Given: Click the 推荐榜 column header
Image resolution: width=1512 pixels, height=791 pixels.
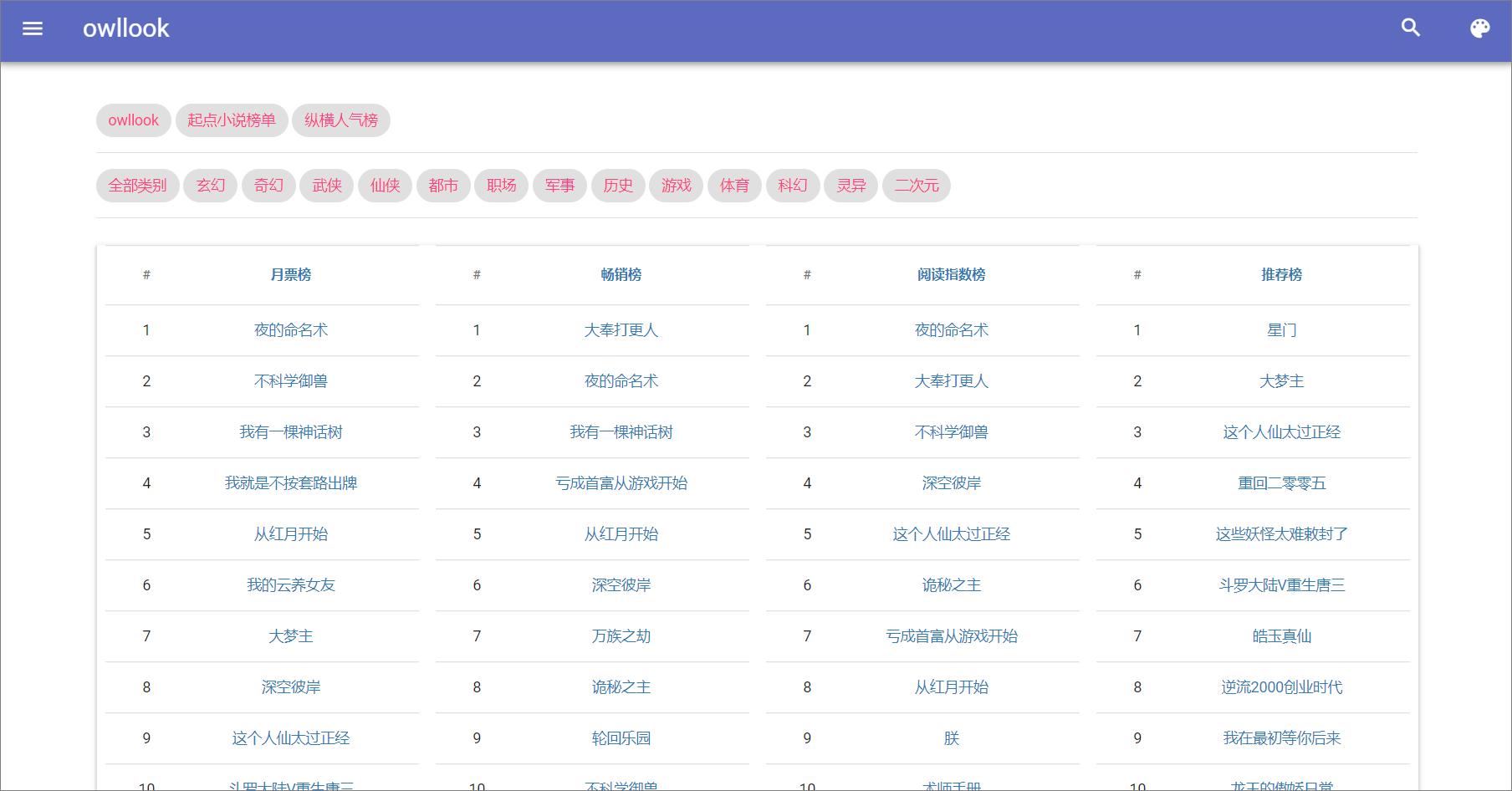Looking at the screenshot, I should 1282,274.
